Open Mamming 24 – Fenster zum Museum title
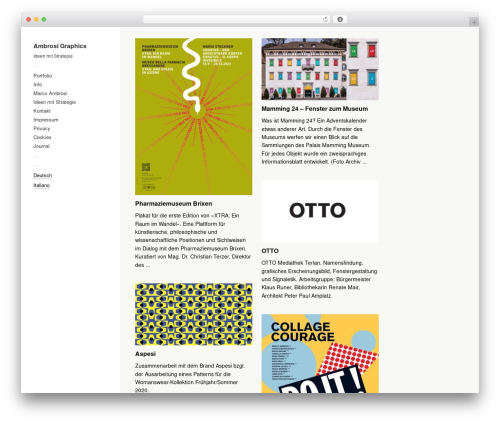500x423 pixels. [315, 109]
